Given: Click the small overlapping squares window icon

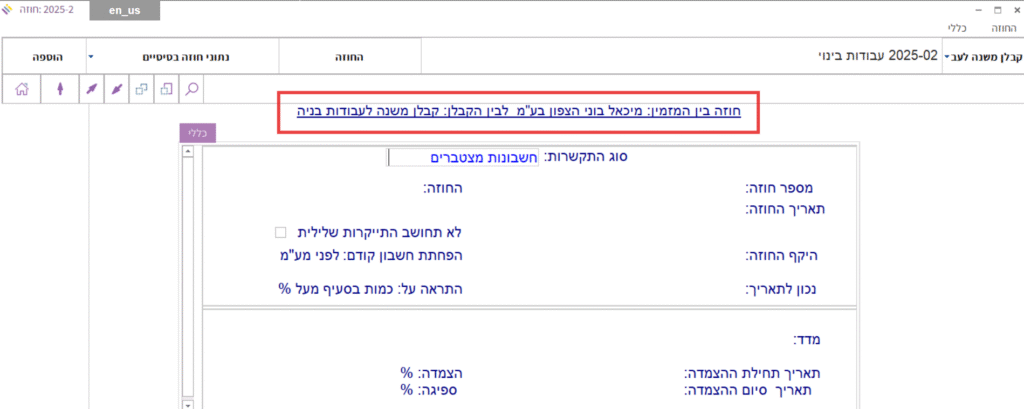Looking at the screenshot, I should [141, 89].
